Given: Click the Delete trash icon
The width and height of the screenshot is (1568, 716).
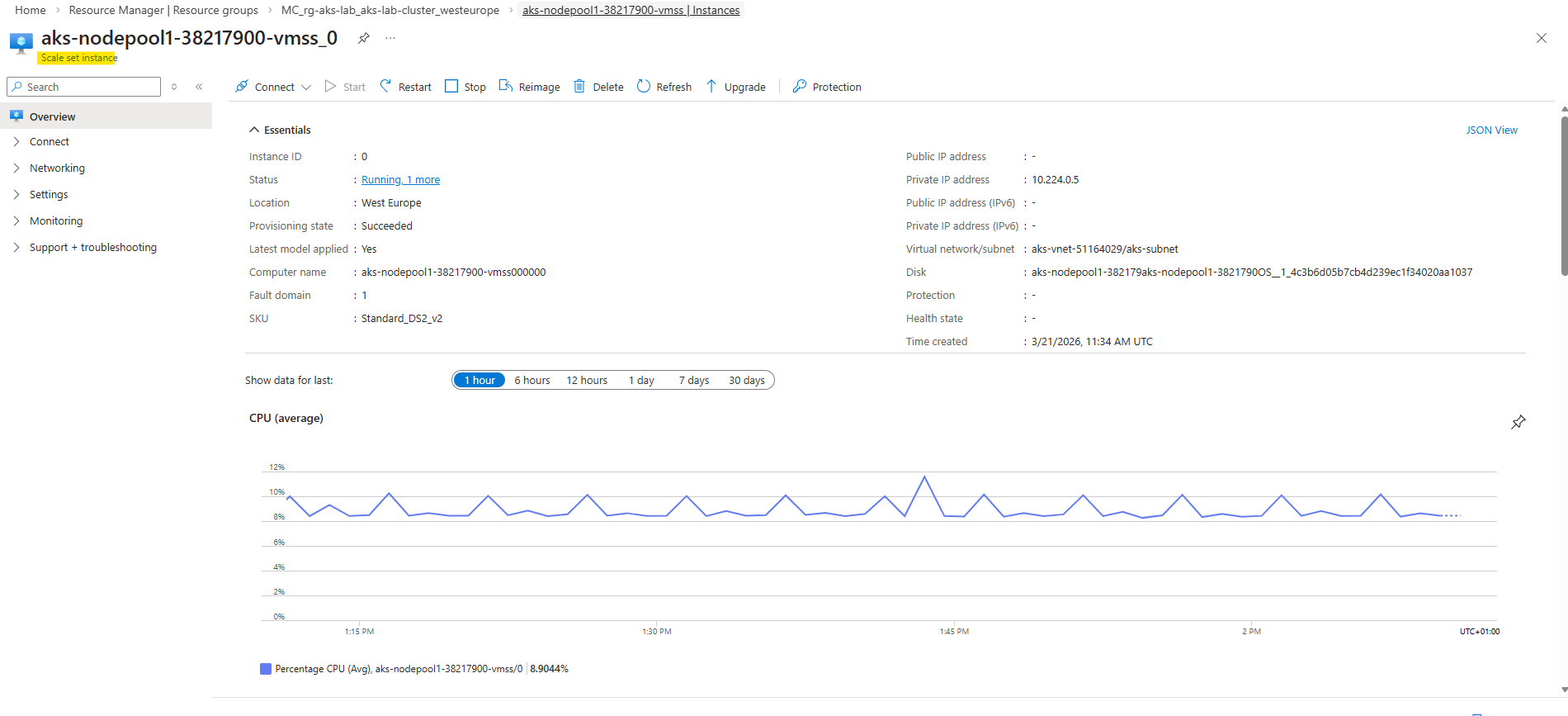Looking at the screenshot, I should tap(579, 86).
